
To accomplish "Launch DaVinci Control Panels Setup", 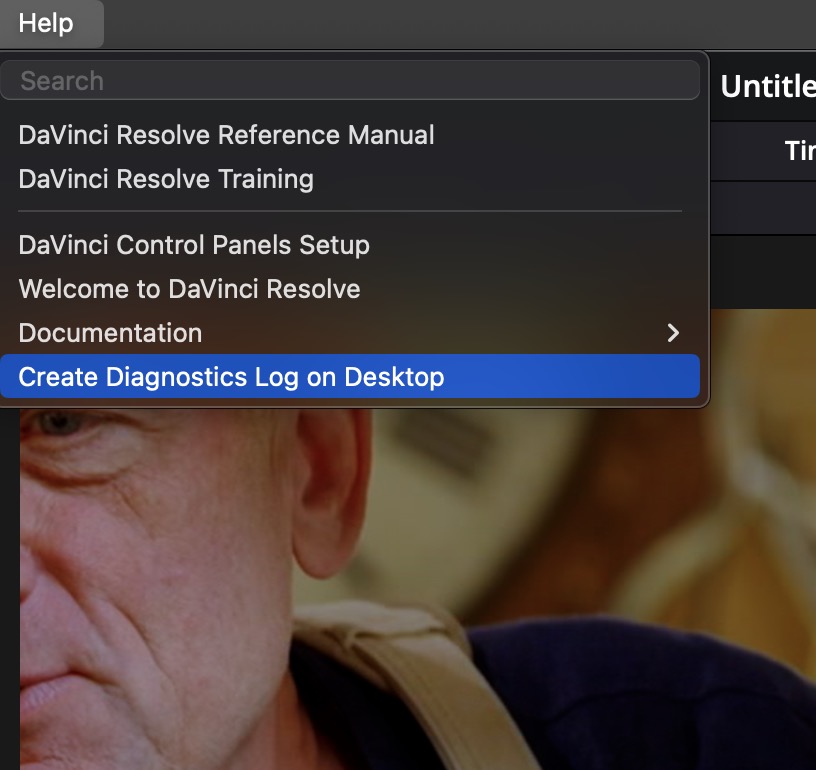I will [x=194, y=245].
